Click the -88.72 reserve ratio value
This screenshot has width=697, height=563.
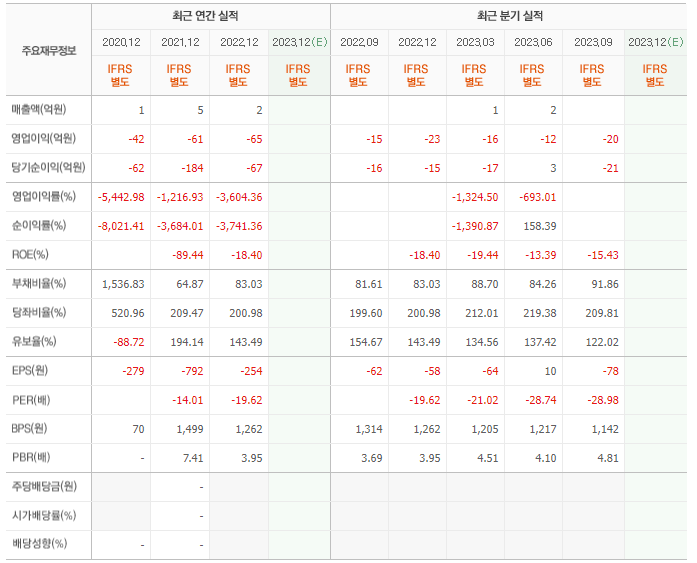point(128,342)
